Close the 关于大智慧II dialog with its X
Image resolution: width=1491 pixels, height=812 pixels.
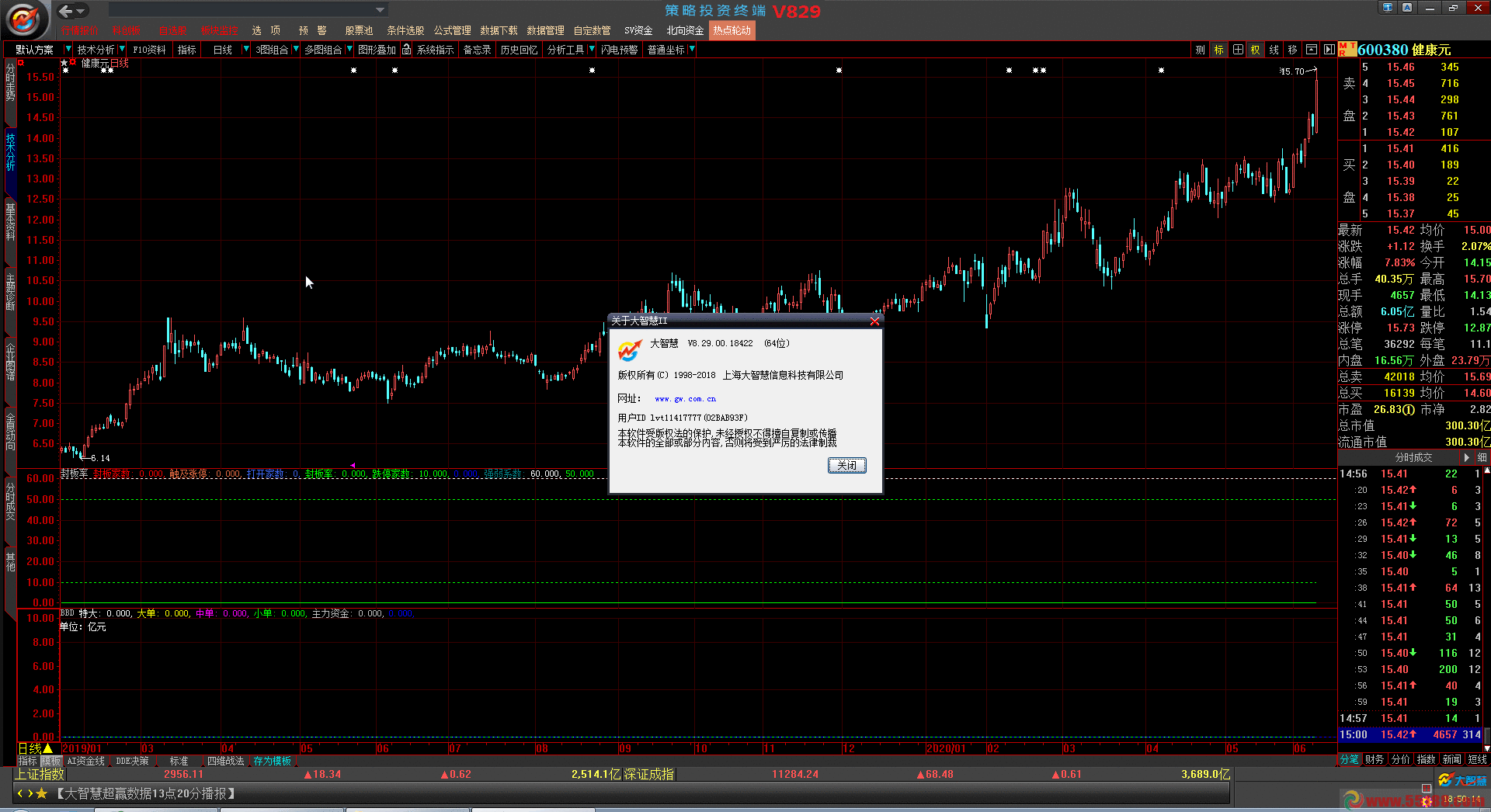click(x=874, y=321)
